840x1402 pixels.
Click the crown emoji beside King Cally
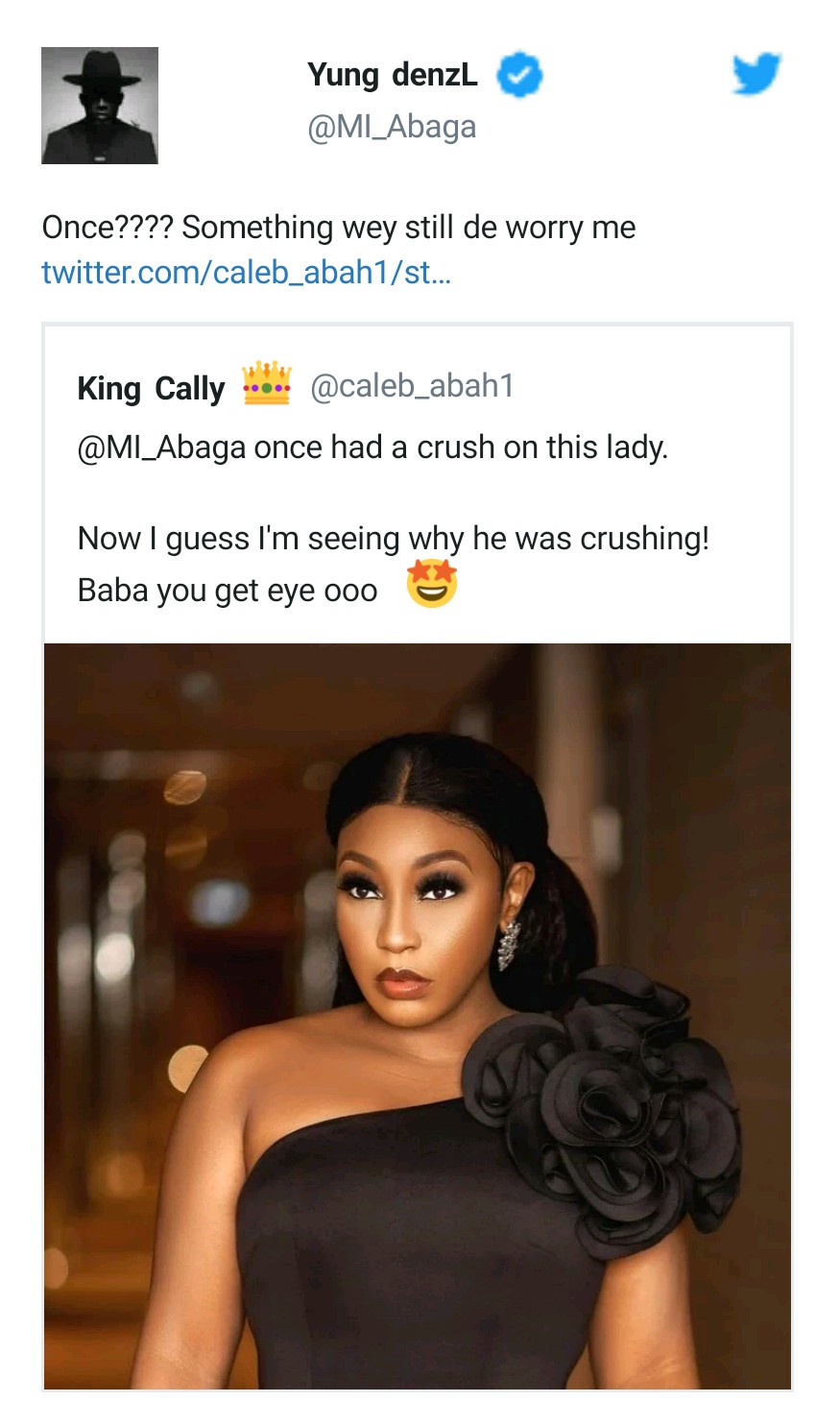267,384
